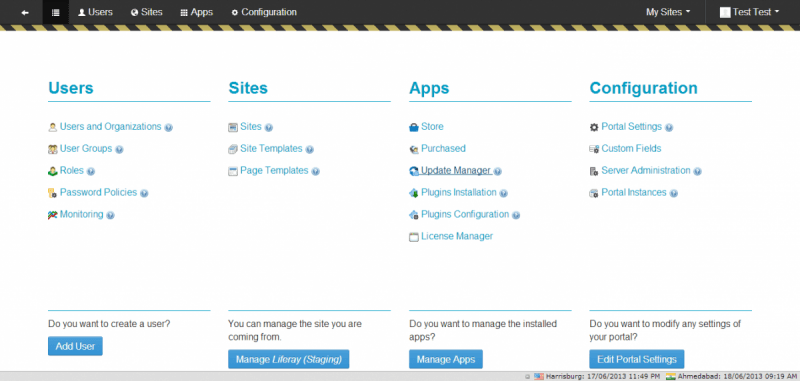Click the Custom Fields icon
This screenshot has width=800, height=381.
[x=594, y=149]
